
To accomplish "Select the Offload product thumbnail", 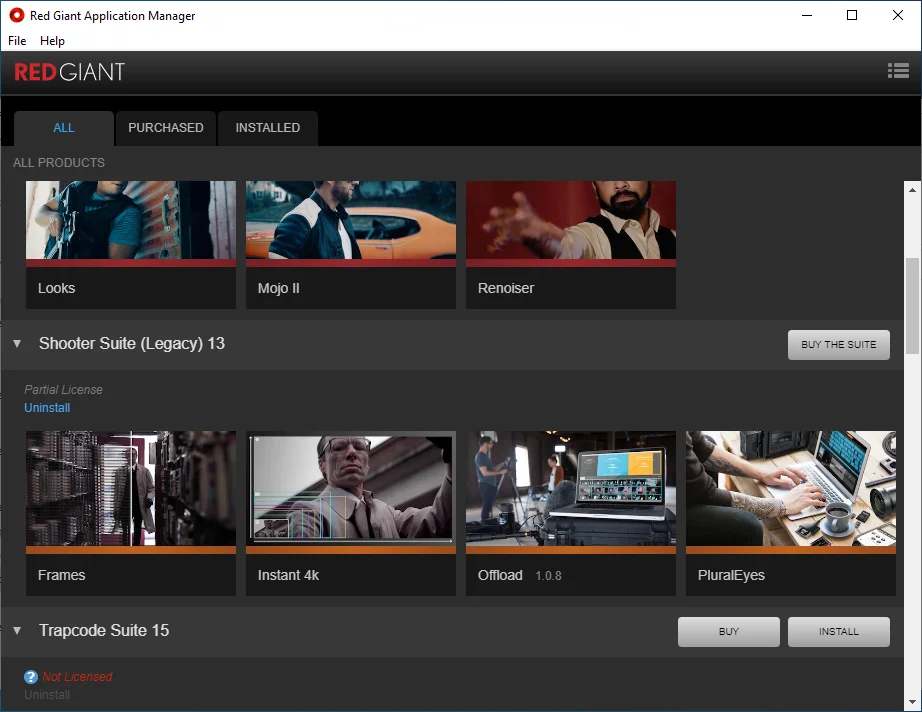I will point(570,489).
